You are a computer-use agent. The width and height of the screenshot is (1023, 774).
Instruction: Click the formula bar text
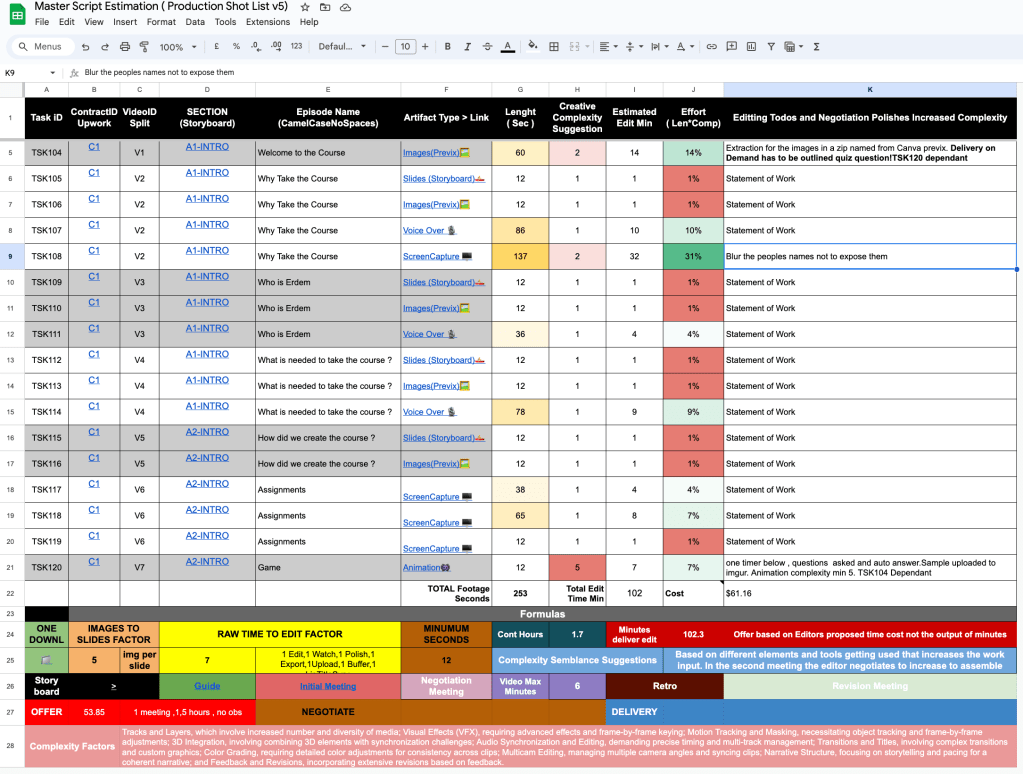pos(159,72)
